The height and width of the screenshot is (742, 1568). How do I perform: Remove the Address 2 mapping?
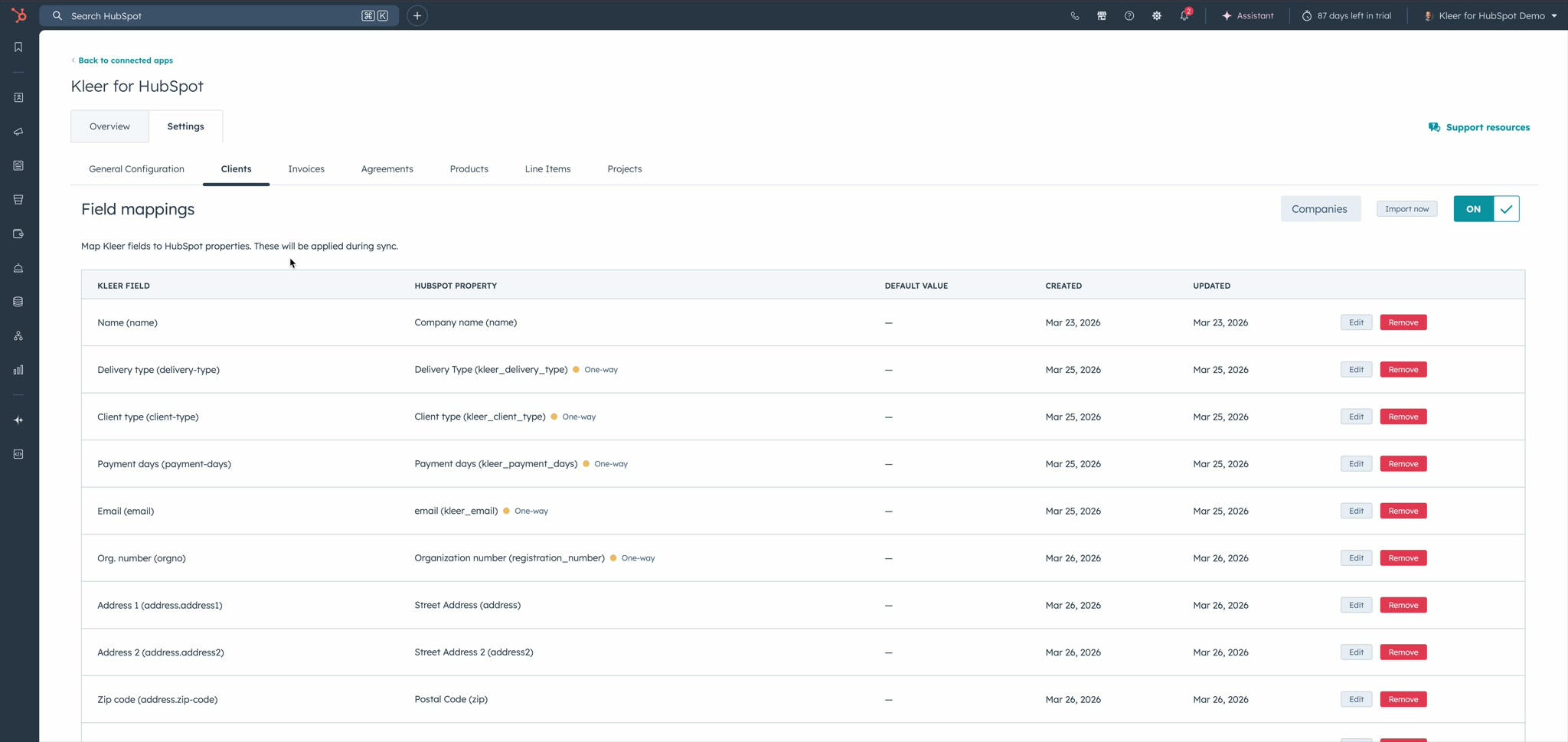[x=1403, y=652]
